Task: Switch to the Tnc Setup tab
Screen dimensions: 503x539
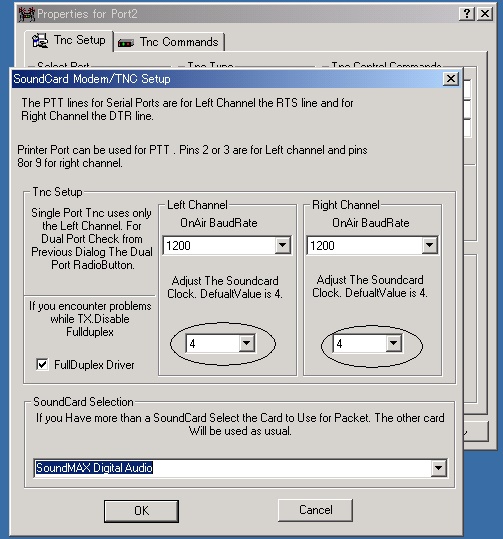Action: tap(69, 41)
